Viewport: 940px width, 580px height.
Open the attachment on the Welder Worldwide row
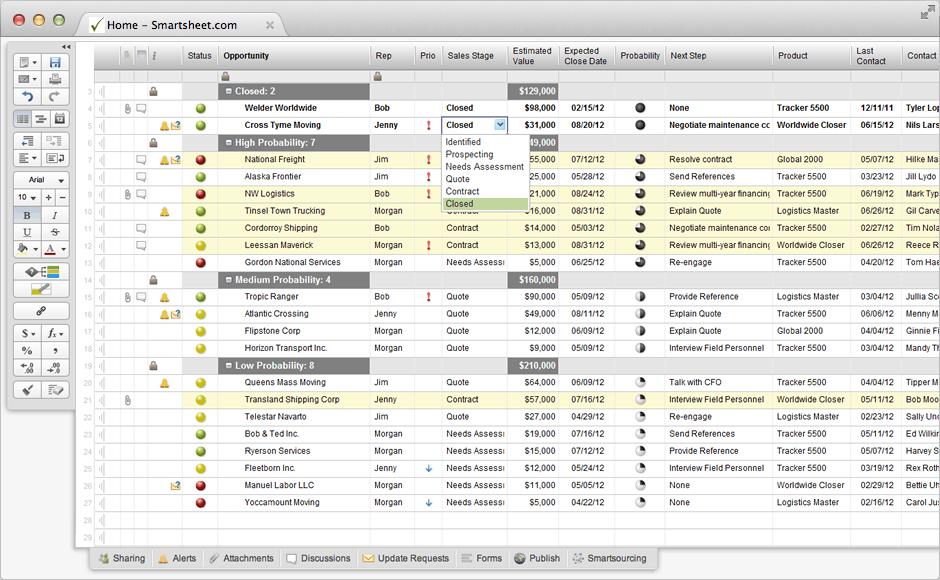tap(127, 108)
